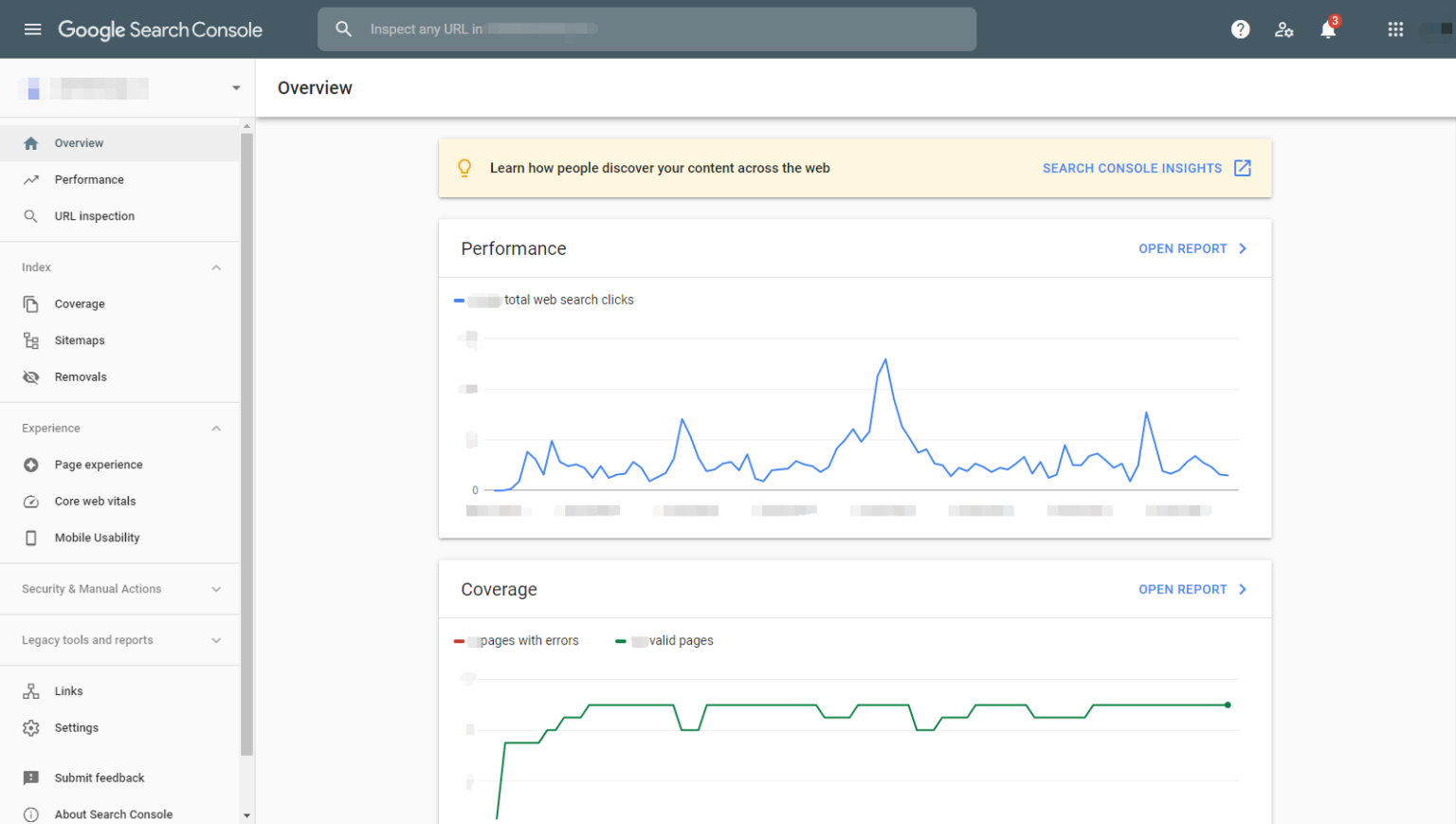Screen dimensions: 1456x824
Task: Click the Inspect any URL search field
Action: 646,29
